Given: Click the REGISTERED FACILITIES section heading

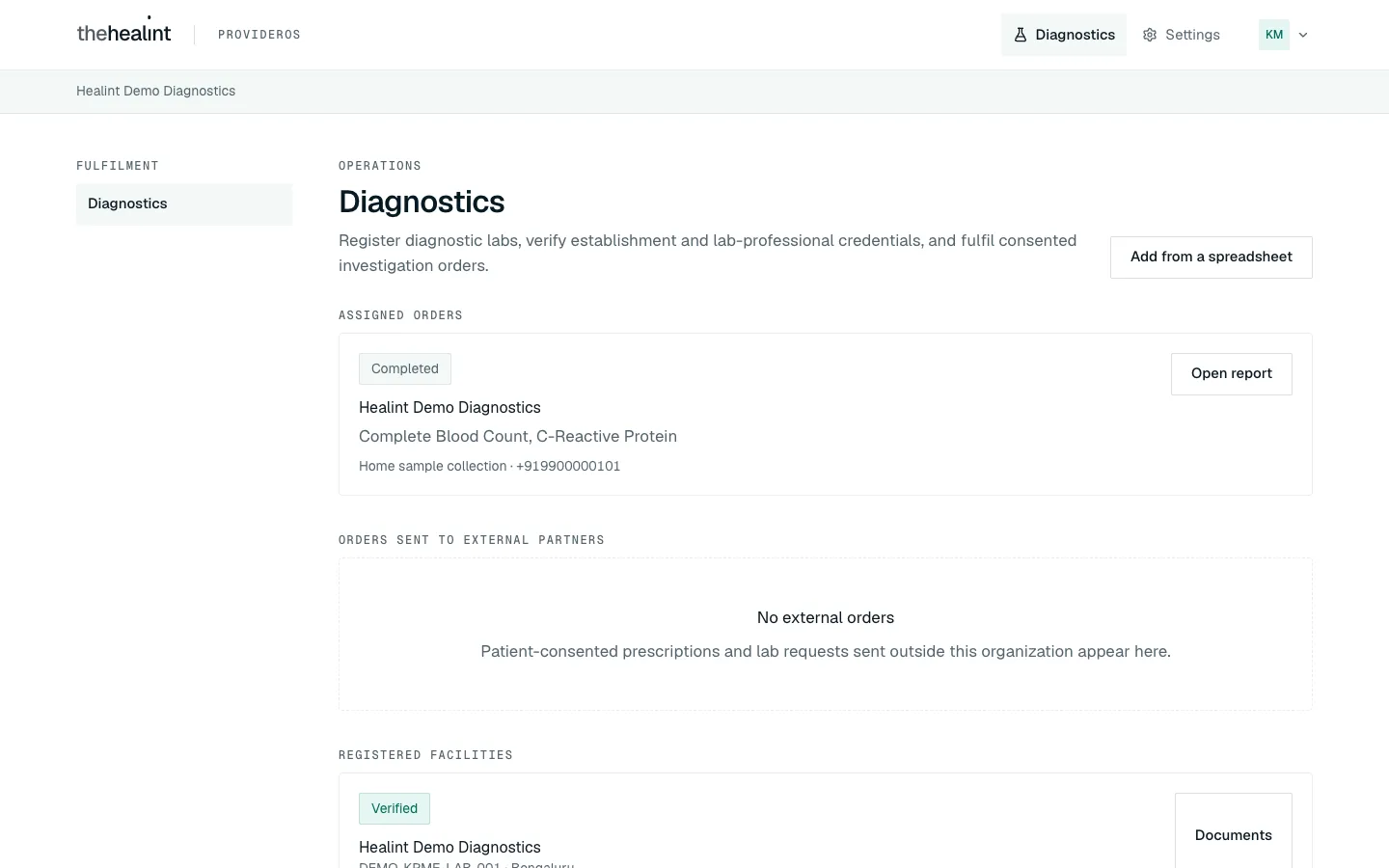Looking at the screenshot, I should [x=425, y=755].
